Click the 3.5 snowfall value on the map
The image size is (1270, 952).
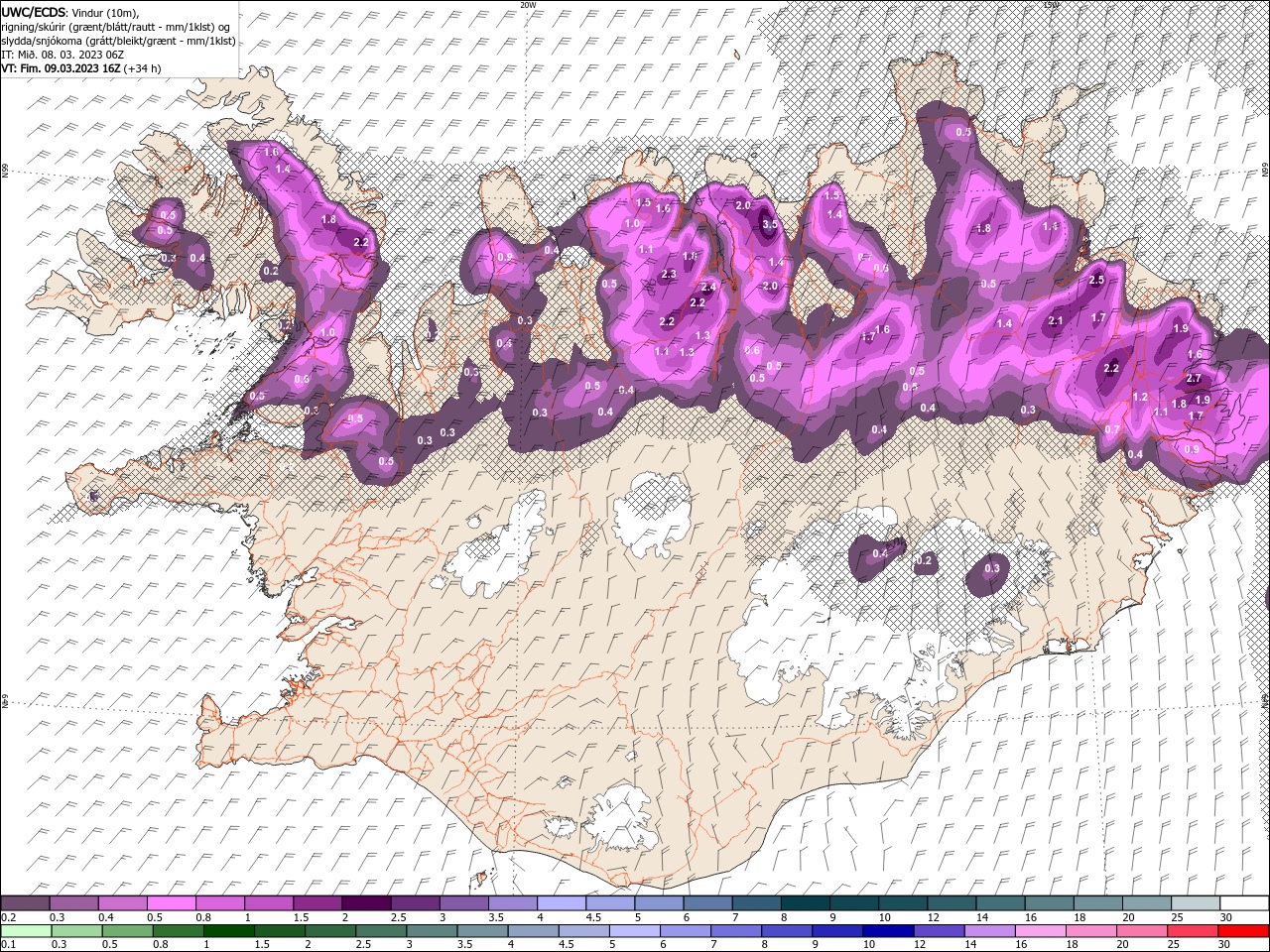click(770, 224)
